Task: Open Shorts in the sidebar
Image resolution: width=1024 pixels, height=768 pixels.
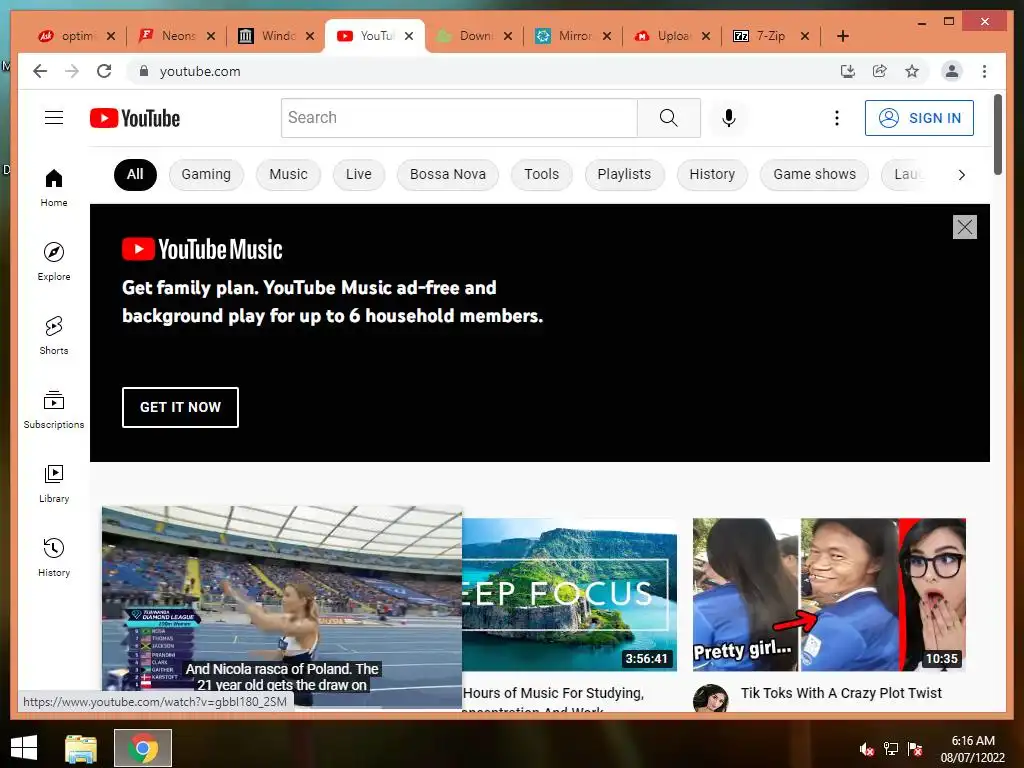Action: point(54,336)
